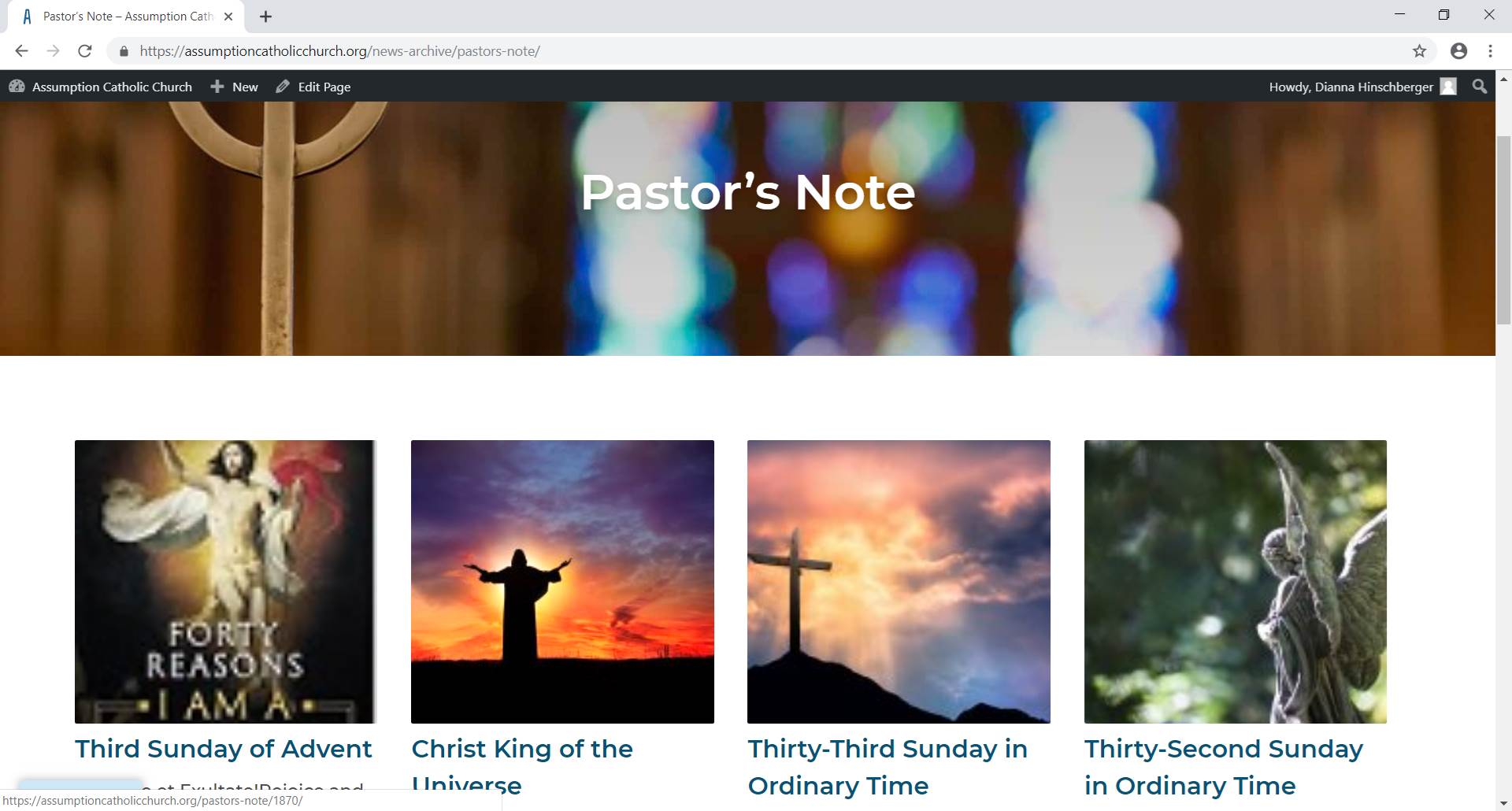
Task: Click the address bar URL field
Action: pos(709,51)
